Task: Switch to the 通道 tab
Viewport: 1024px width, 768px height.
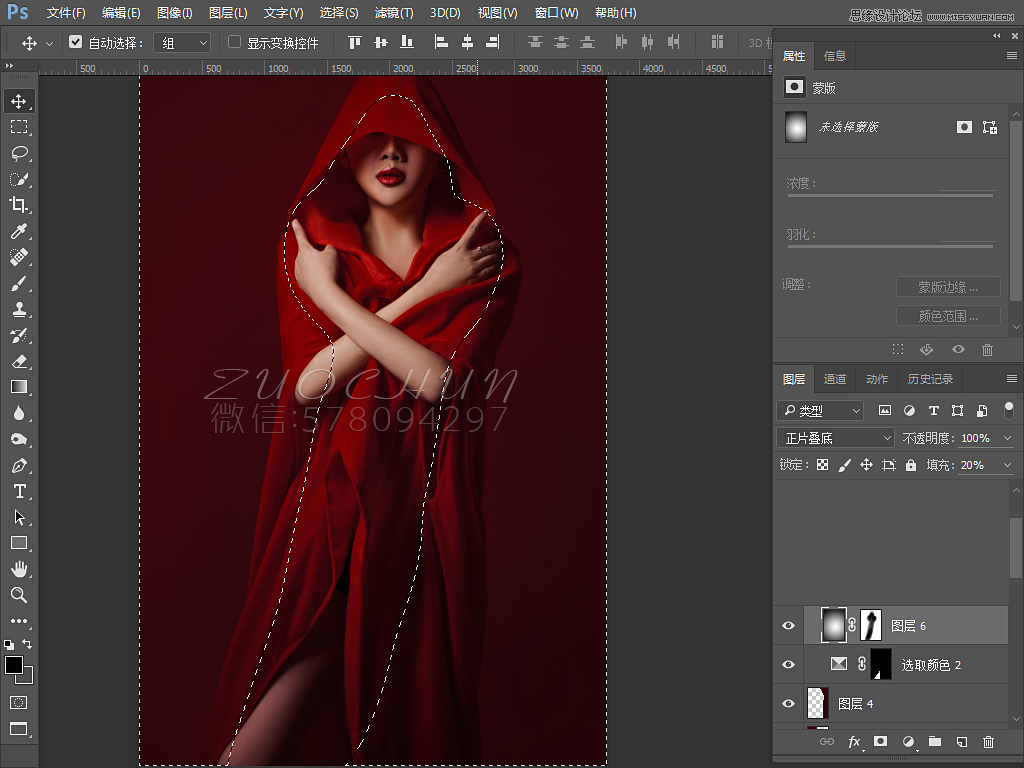Action: (x=835, y=379)
